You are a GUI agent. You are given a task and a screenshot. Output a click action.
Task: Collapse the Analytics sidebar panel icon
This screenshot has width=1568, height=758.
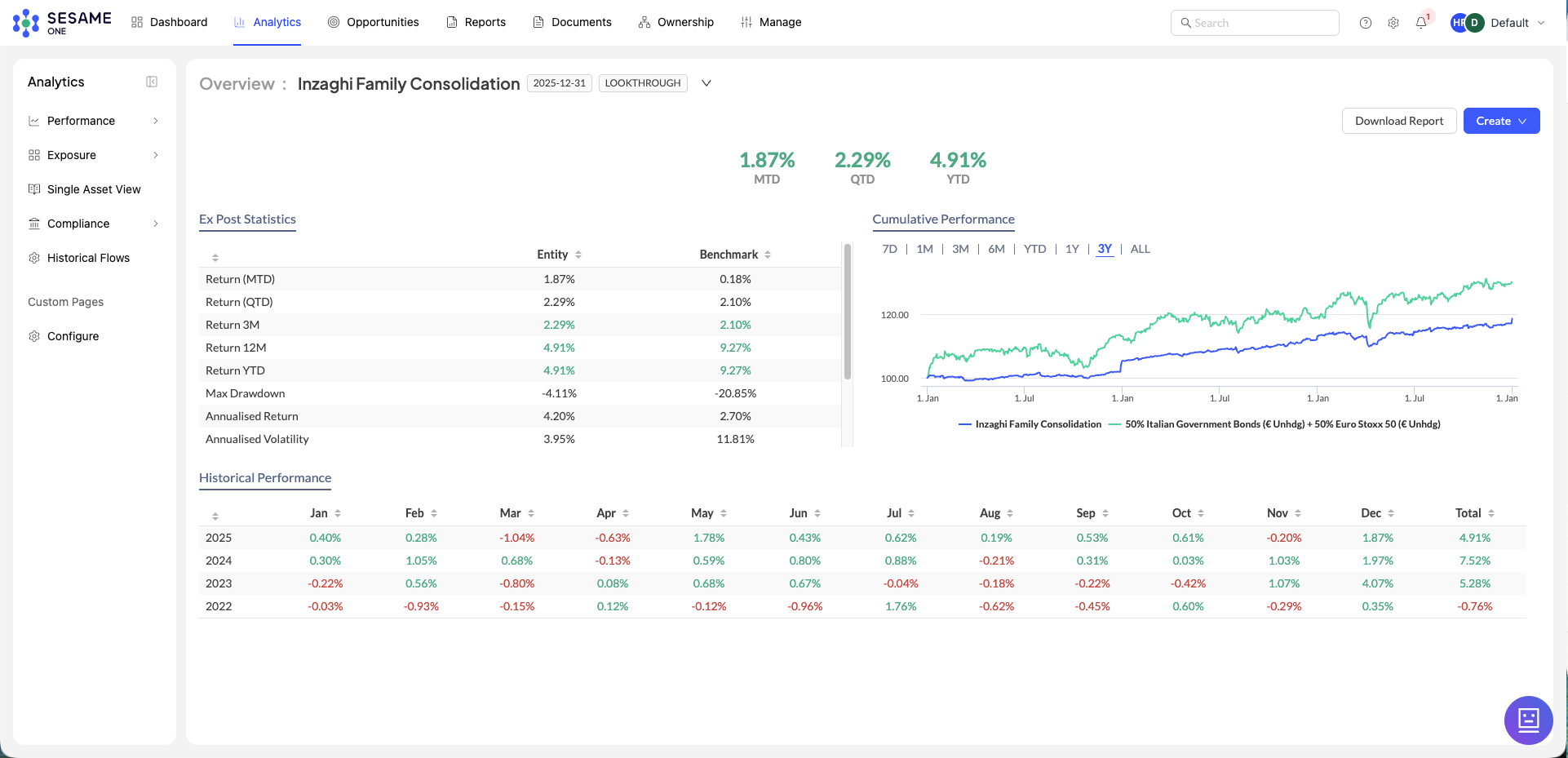(x=152, y=82)
